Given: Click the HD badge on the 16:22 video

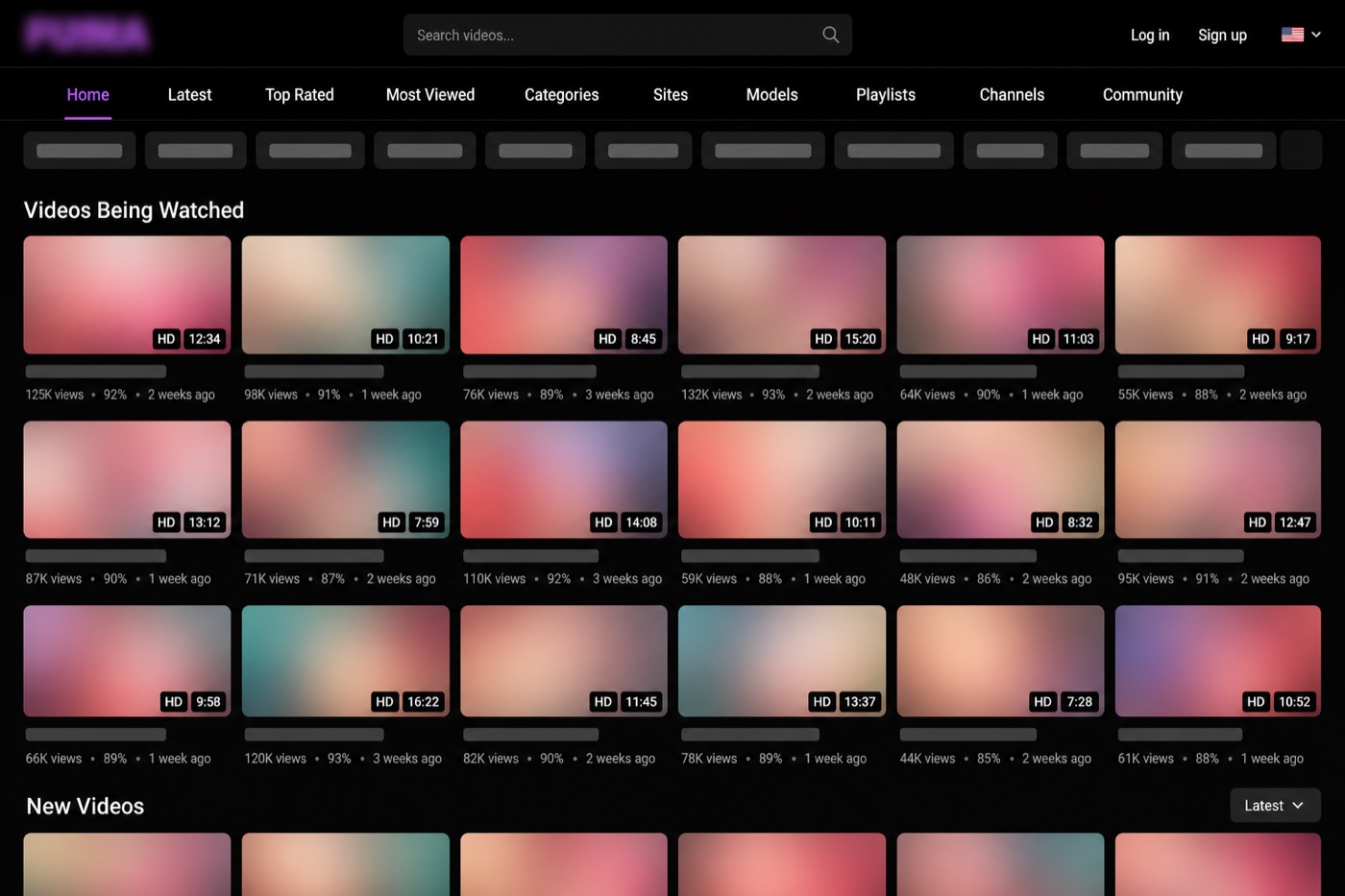Looking at the screenshot, I should 384,702.
